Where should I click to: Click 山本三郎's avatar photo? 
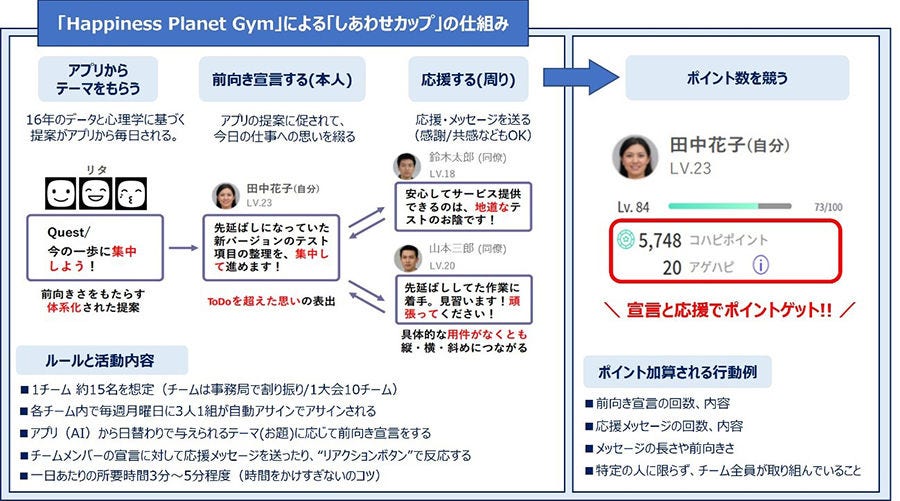click(408, 258)
